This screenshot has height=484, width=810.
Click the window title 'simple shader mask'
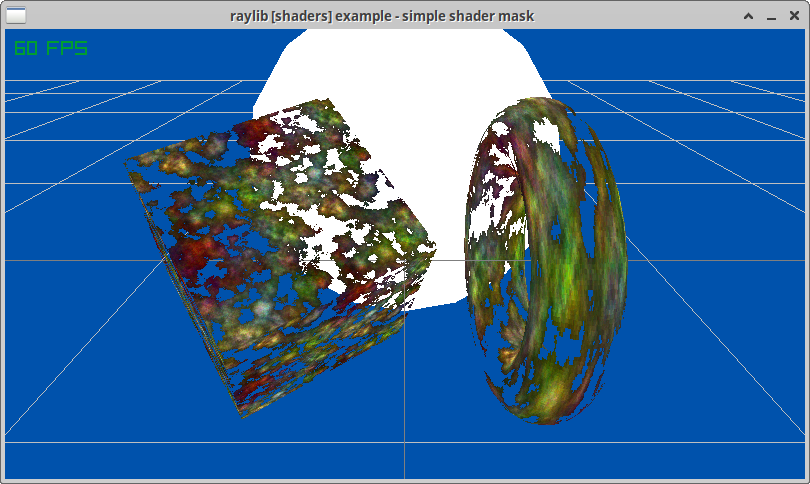[x=468, y=16]
